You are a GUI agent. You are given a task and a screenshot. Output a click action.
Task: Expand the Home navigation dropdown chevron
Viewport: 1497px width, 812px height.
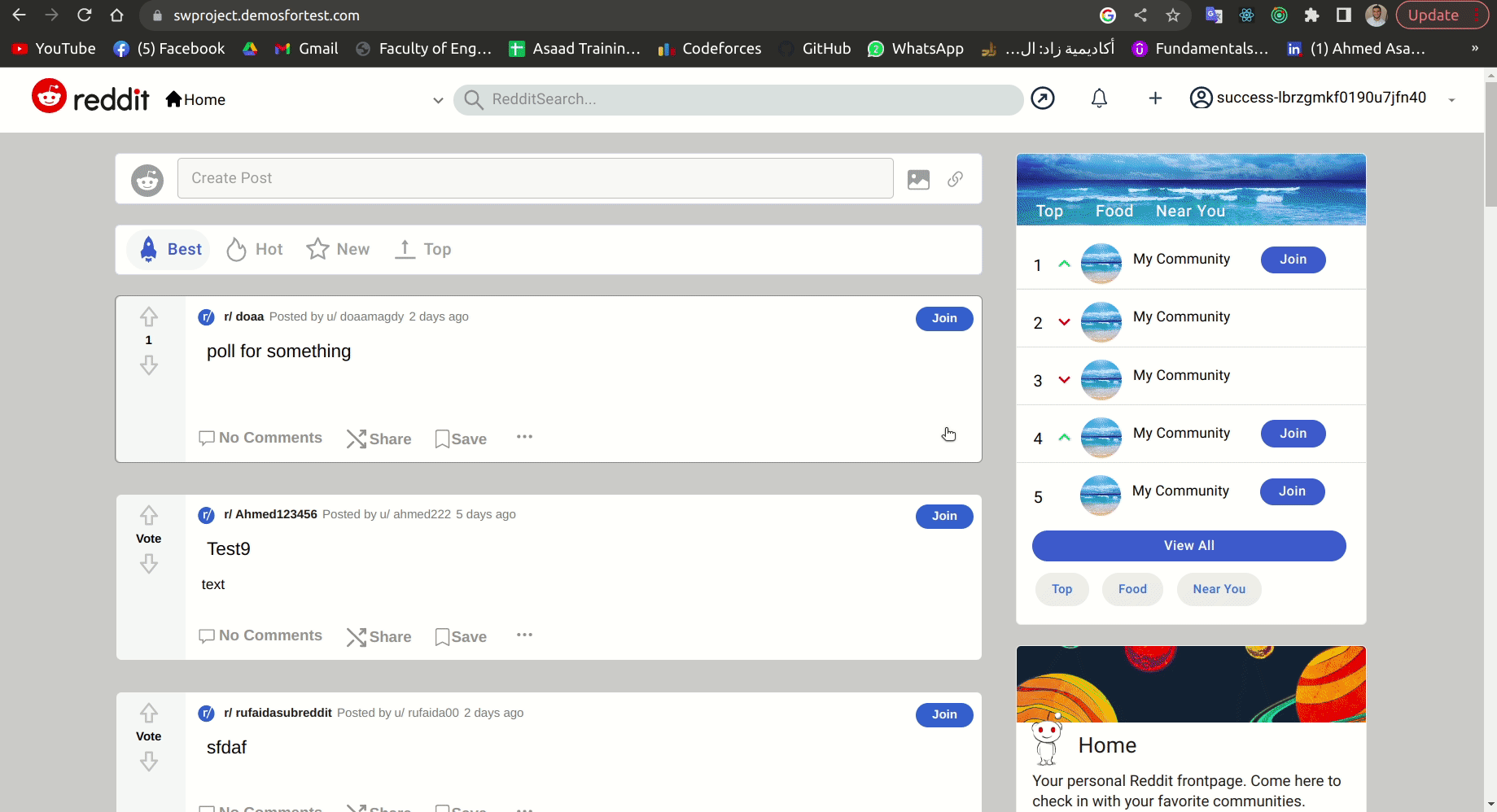(438, 100)
